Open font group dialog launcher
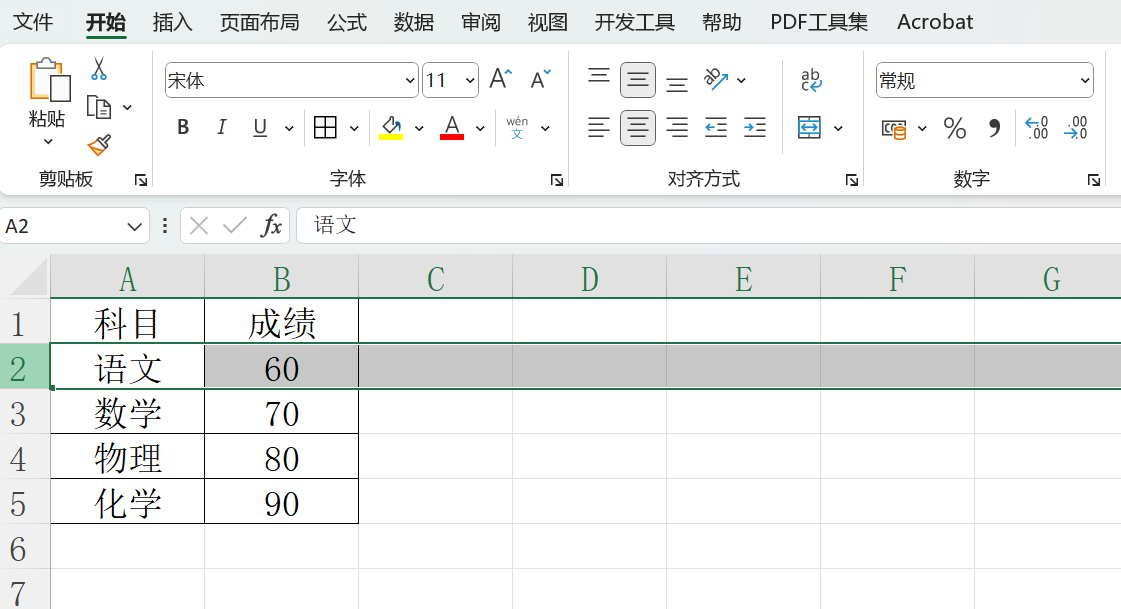The image size is (1121, 609). click(557, 180)
